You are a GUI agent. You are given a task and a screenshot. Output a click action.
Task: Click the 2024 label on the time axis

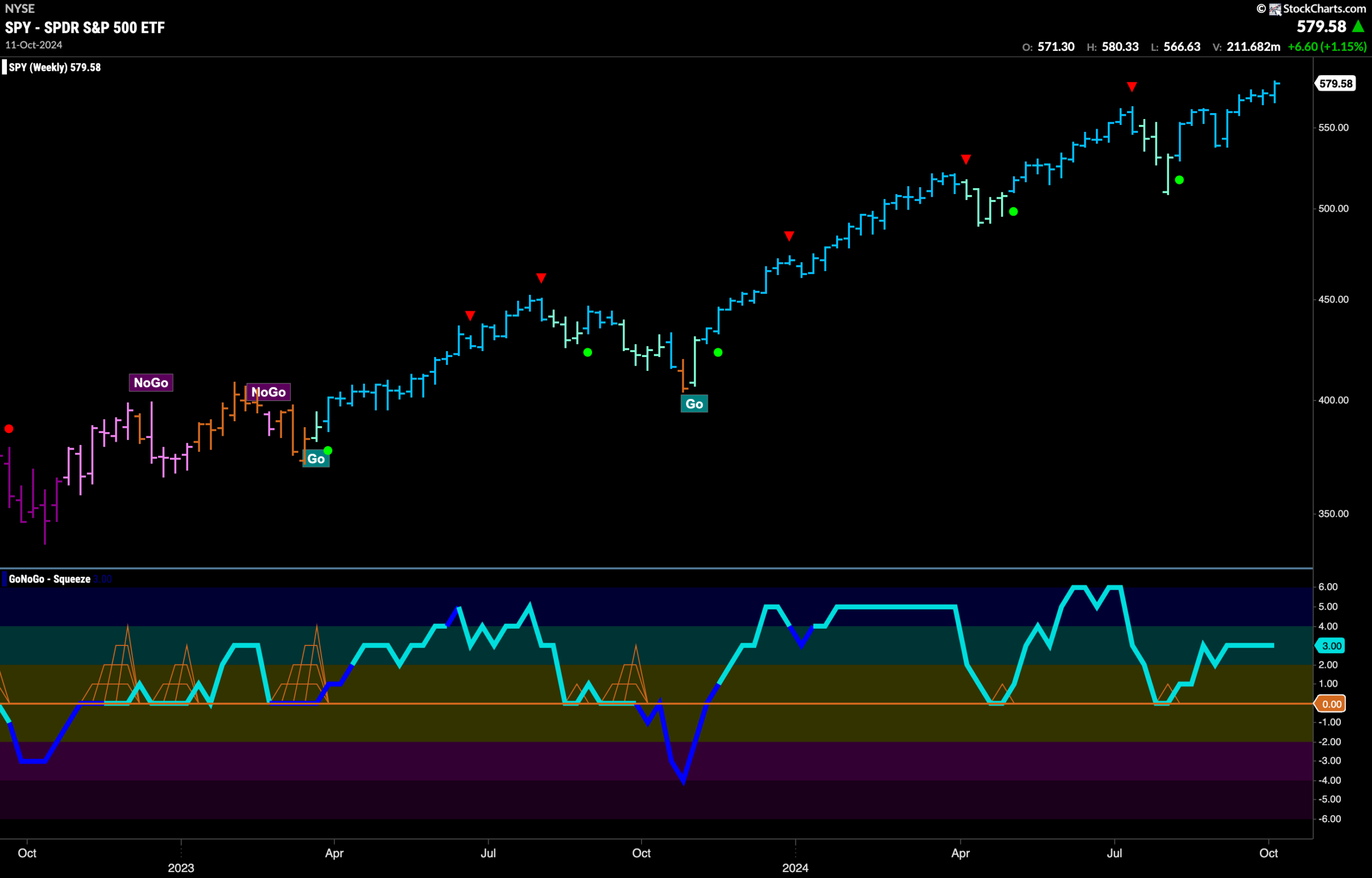tap(795, 868)
